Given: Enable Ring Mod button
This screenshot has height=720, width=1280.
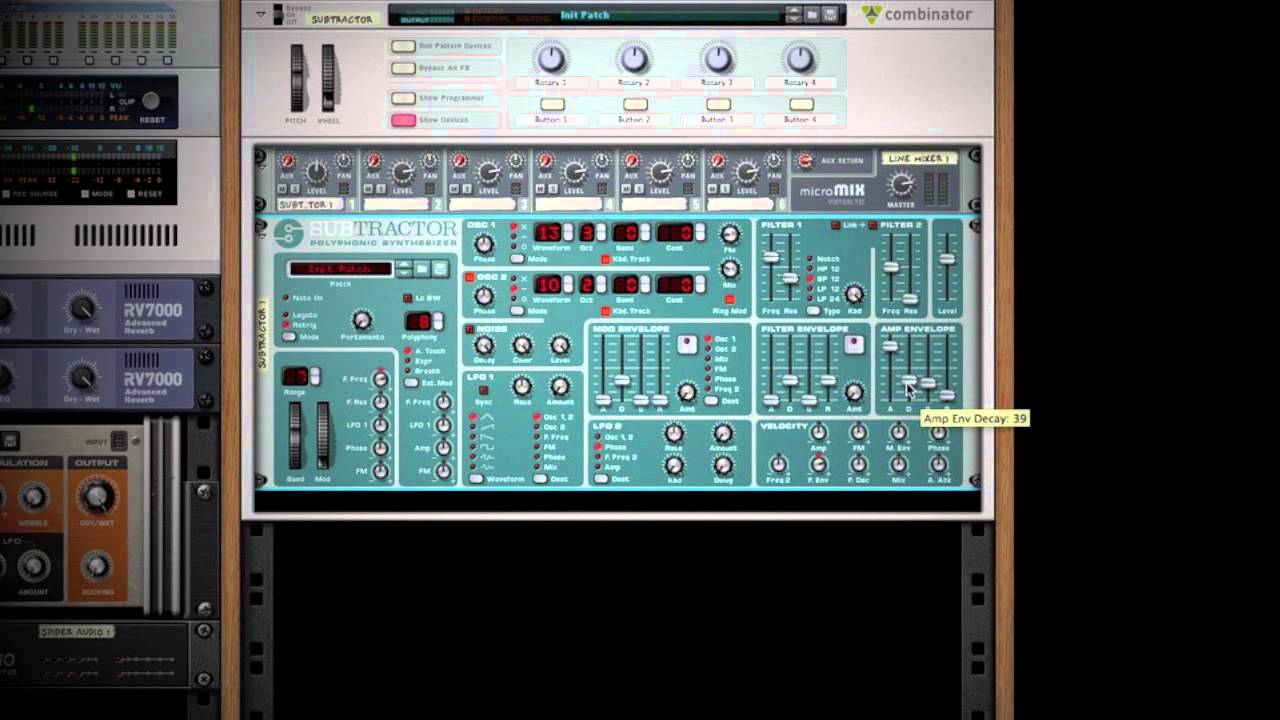Looking at the screenshot, I should pos(730,299).
